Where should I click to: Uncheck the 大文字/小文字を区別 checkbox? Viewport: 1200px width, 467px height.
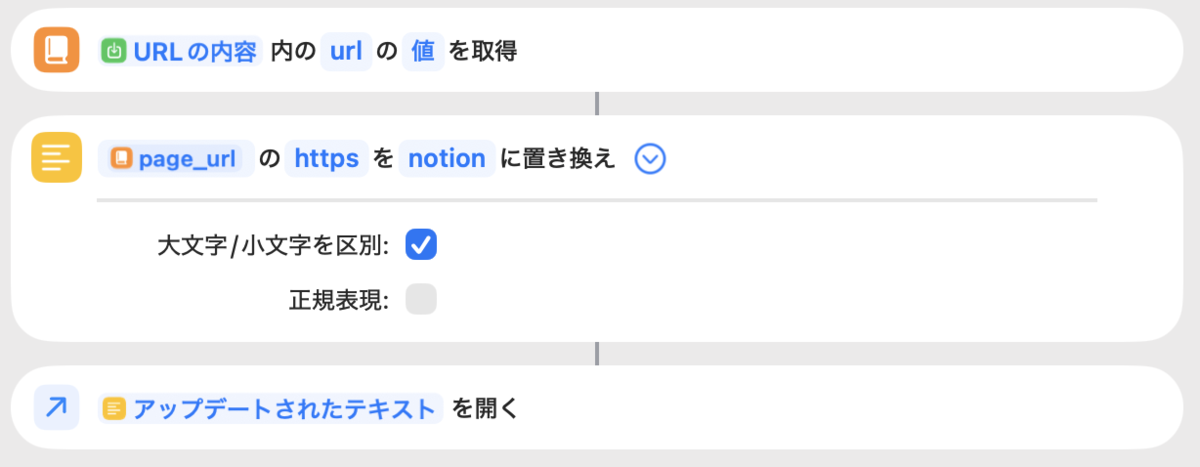421,244
